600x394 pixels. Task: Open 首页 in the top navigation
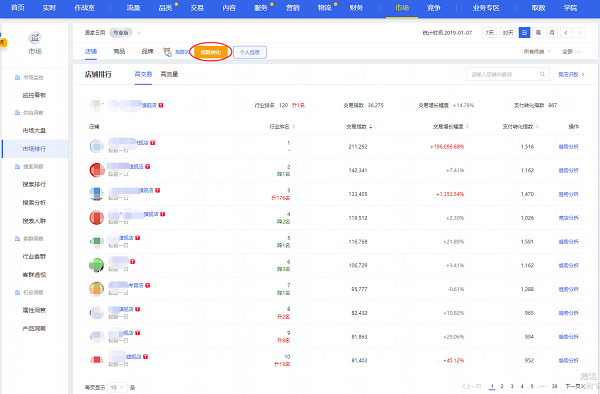(x=18, y=8)
